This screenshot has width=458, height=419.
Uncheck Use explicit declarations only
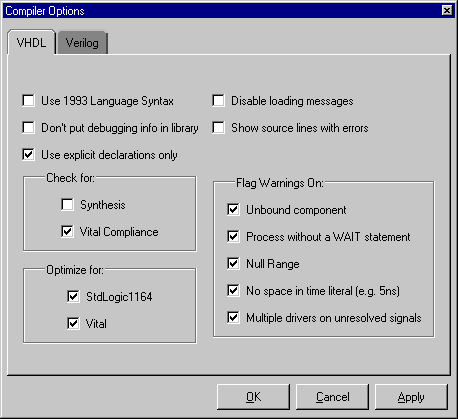(28, 155)
